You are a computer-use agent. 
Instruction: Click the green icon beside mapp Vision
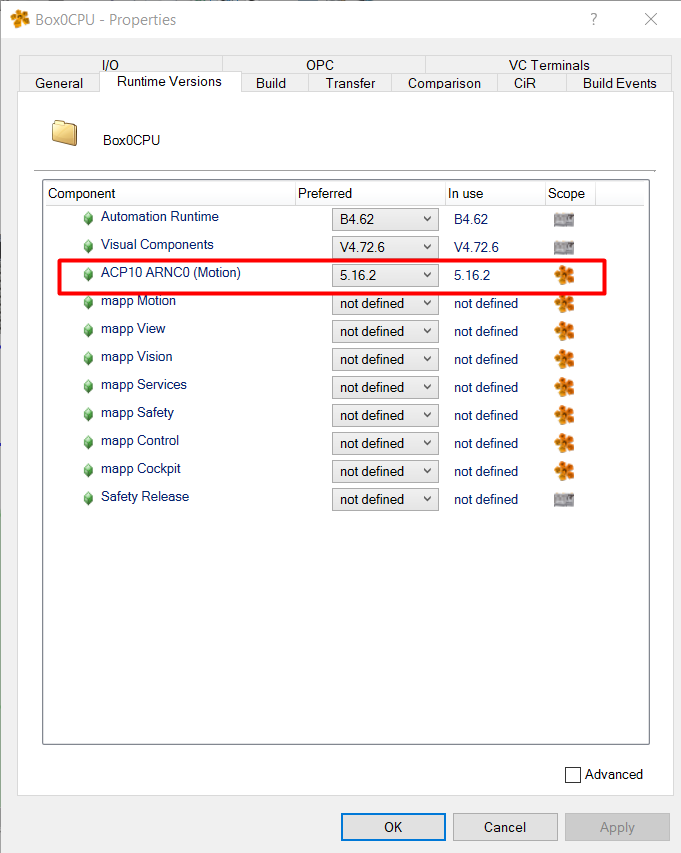click(x=88, y=358)
